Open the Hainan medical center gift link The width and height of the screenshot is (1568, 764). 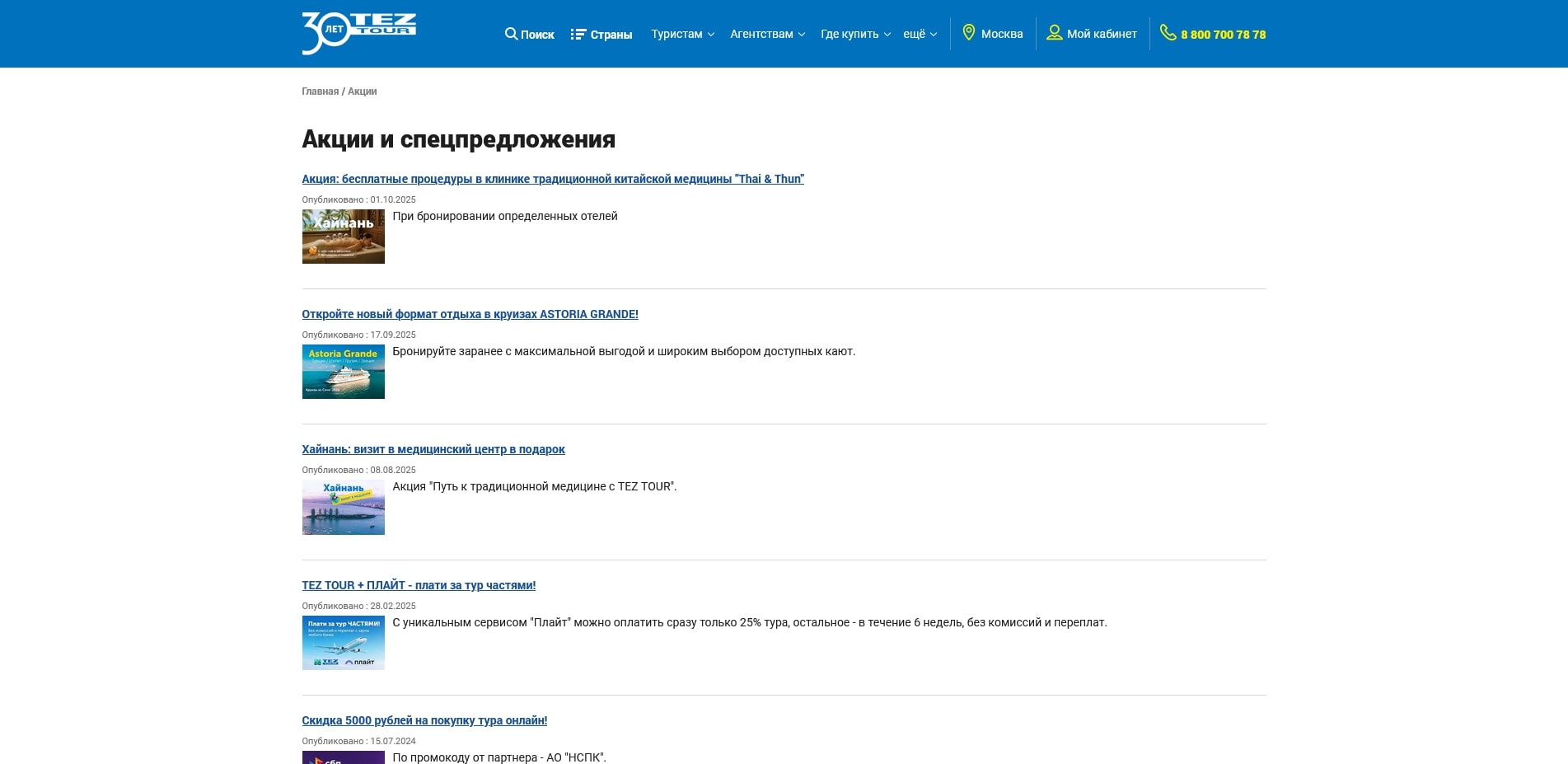[x=433, y=449]
